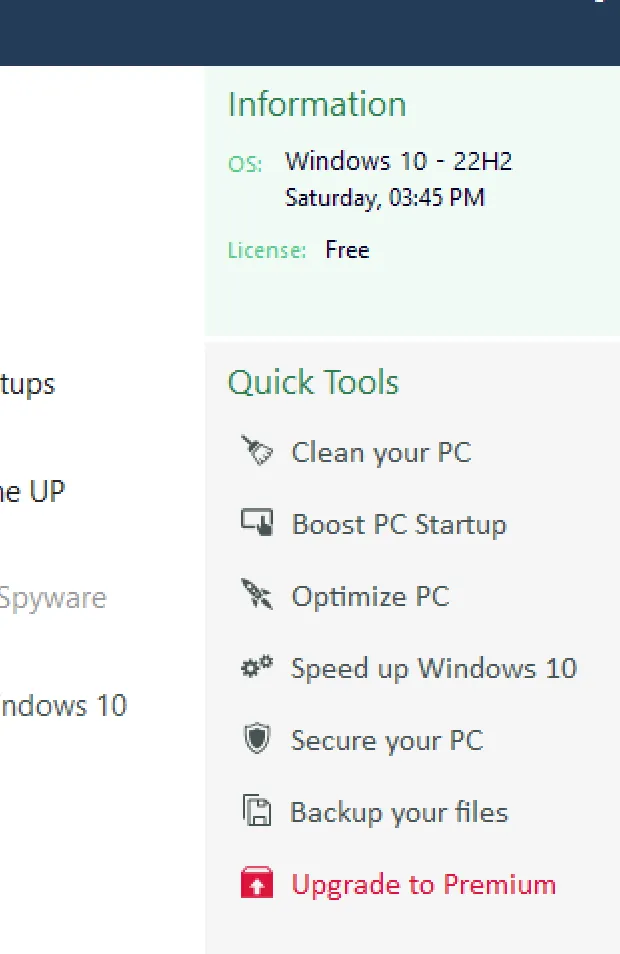Click the Free license value
620x954 pixels.
pos(347,250)
